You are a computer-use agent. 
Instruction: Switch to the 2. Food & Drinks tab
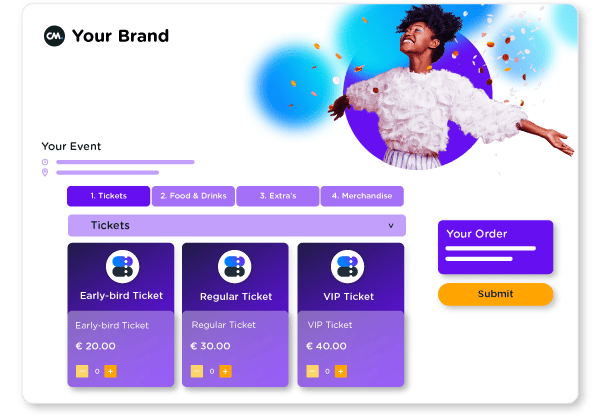(193, 196)
